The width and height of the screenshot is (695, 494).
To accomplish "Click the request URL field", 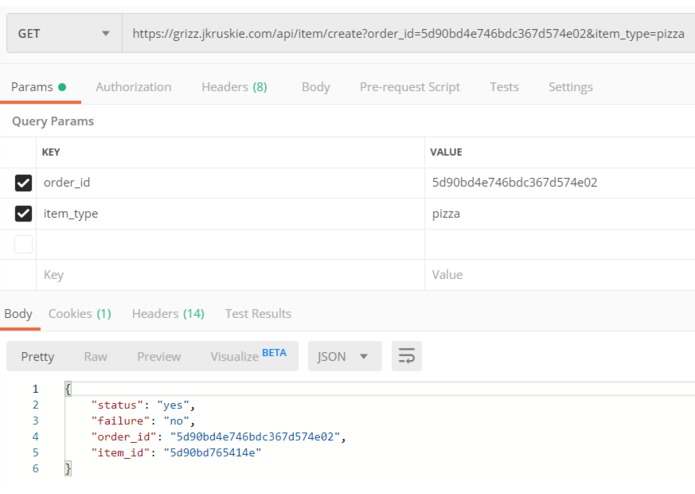I will click(408, 34).
